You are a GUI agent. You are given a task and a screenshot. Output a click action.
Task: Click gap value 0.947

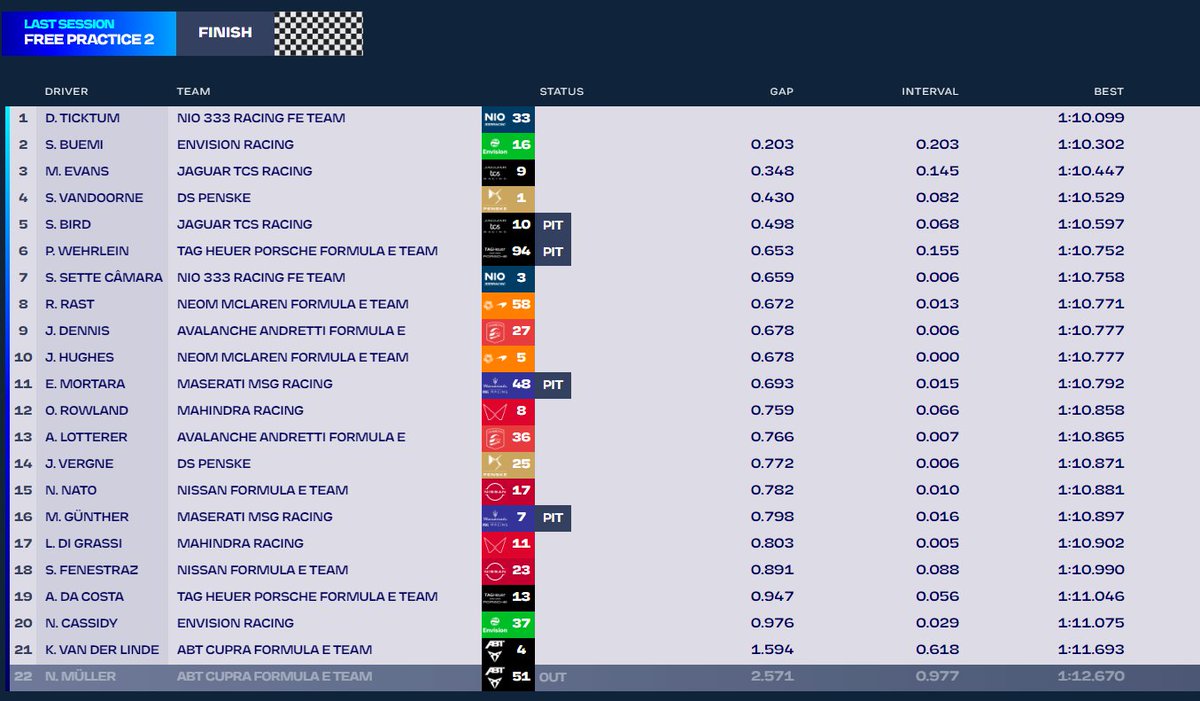coord(772,596)
